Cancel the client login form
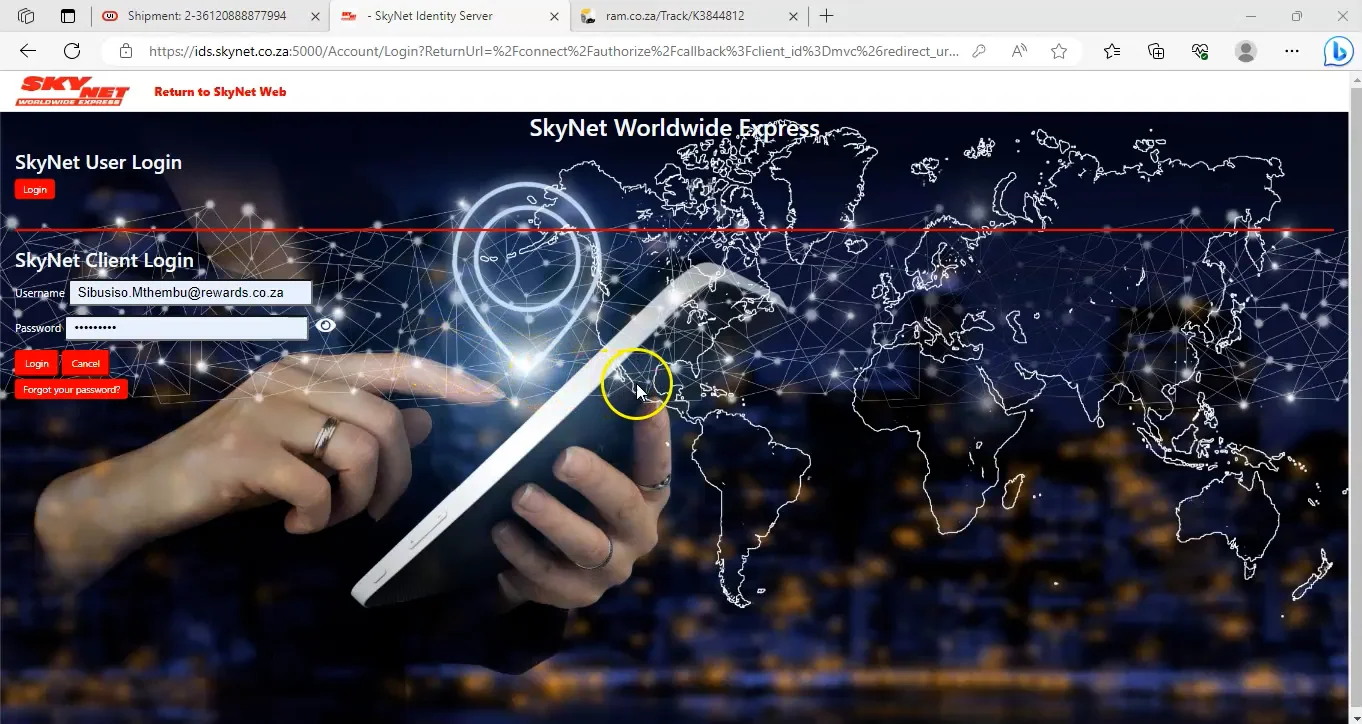1362x724 pixels. 86,363
